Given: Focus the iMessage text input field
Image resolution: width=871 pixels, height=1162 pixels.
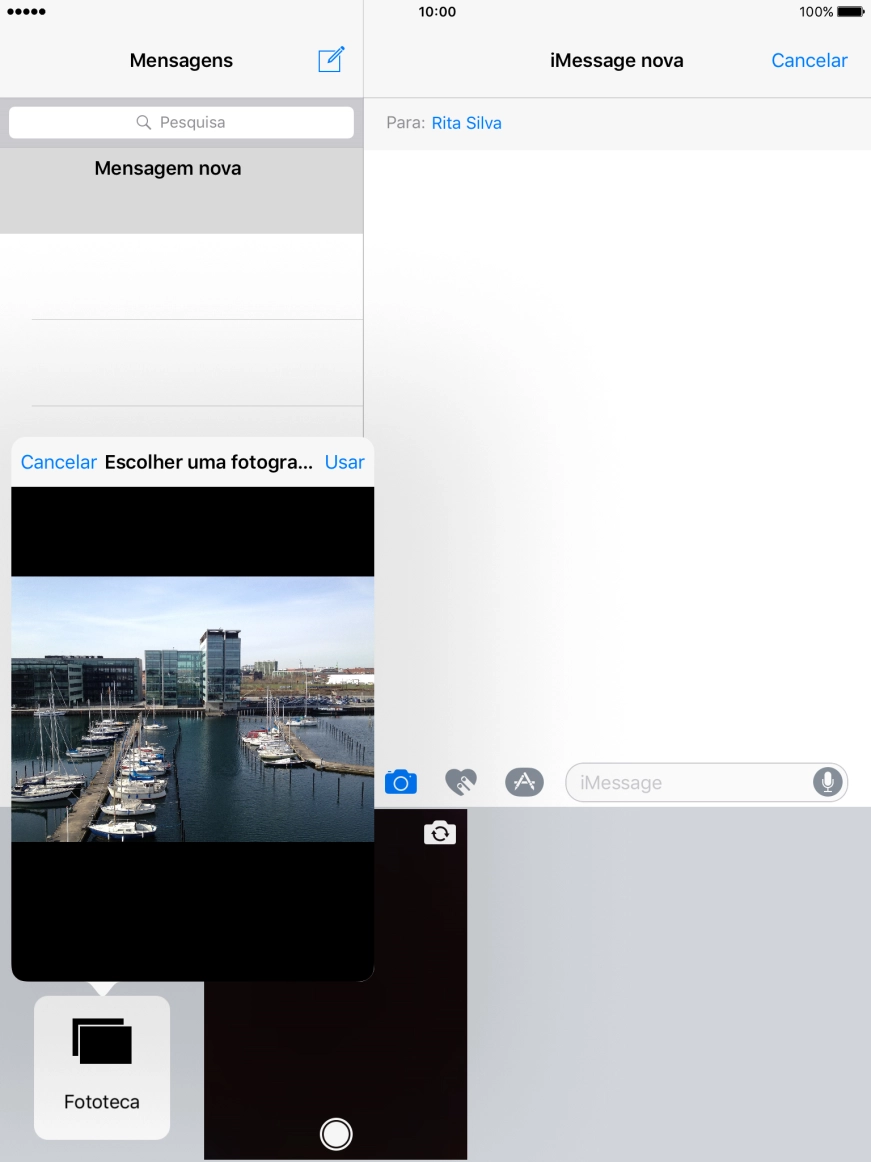Looking at the screenshot, I should pyautogui.click(x=690, y=782).
